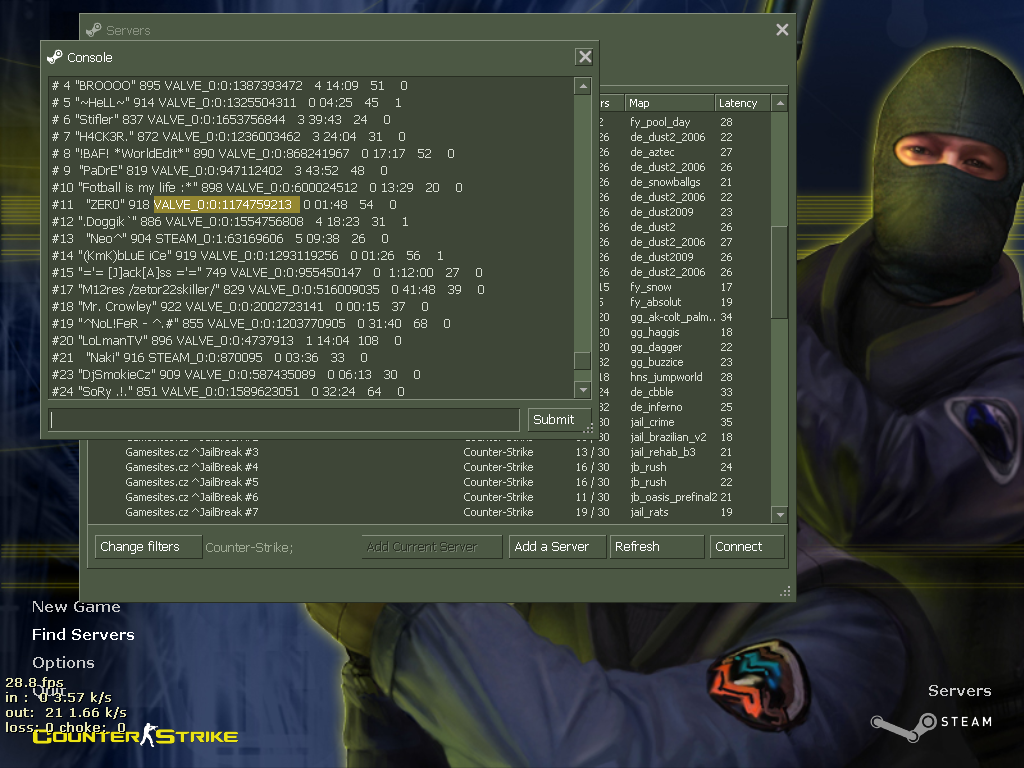Click the console scroll down arrow

click(x=583, y=390)
